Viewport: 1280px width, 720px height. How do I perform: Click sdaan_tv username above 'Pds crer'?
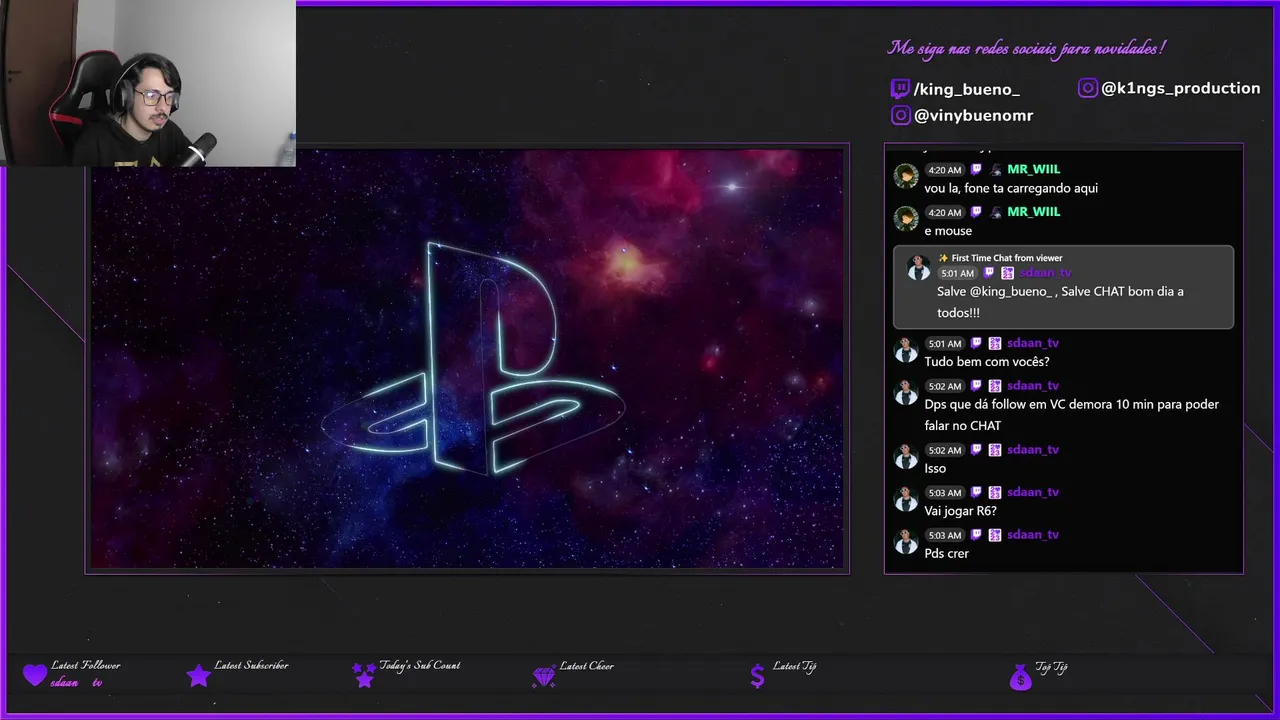pyautogui.click(x=1033, y=535)
